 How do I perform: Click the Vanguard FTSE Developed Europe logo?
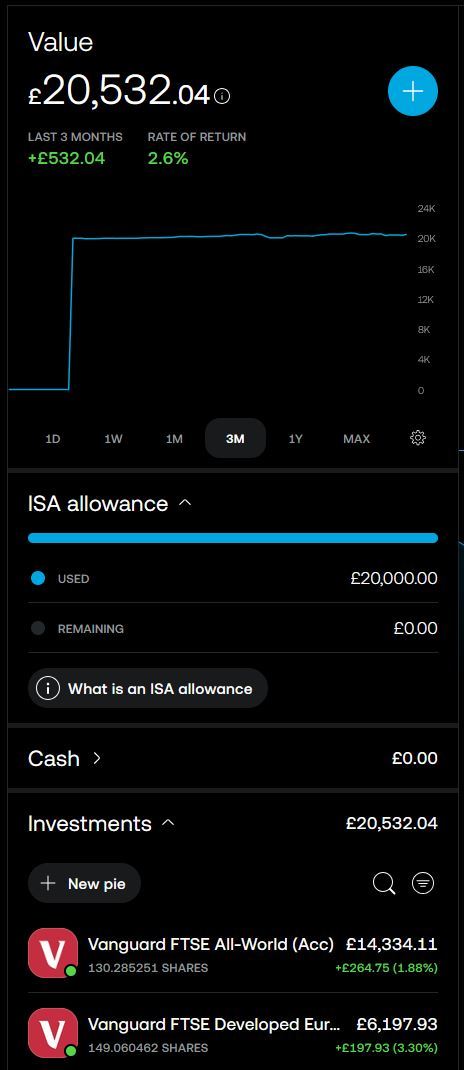click(53, 1032)
